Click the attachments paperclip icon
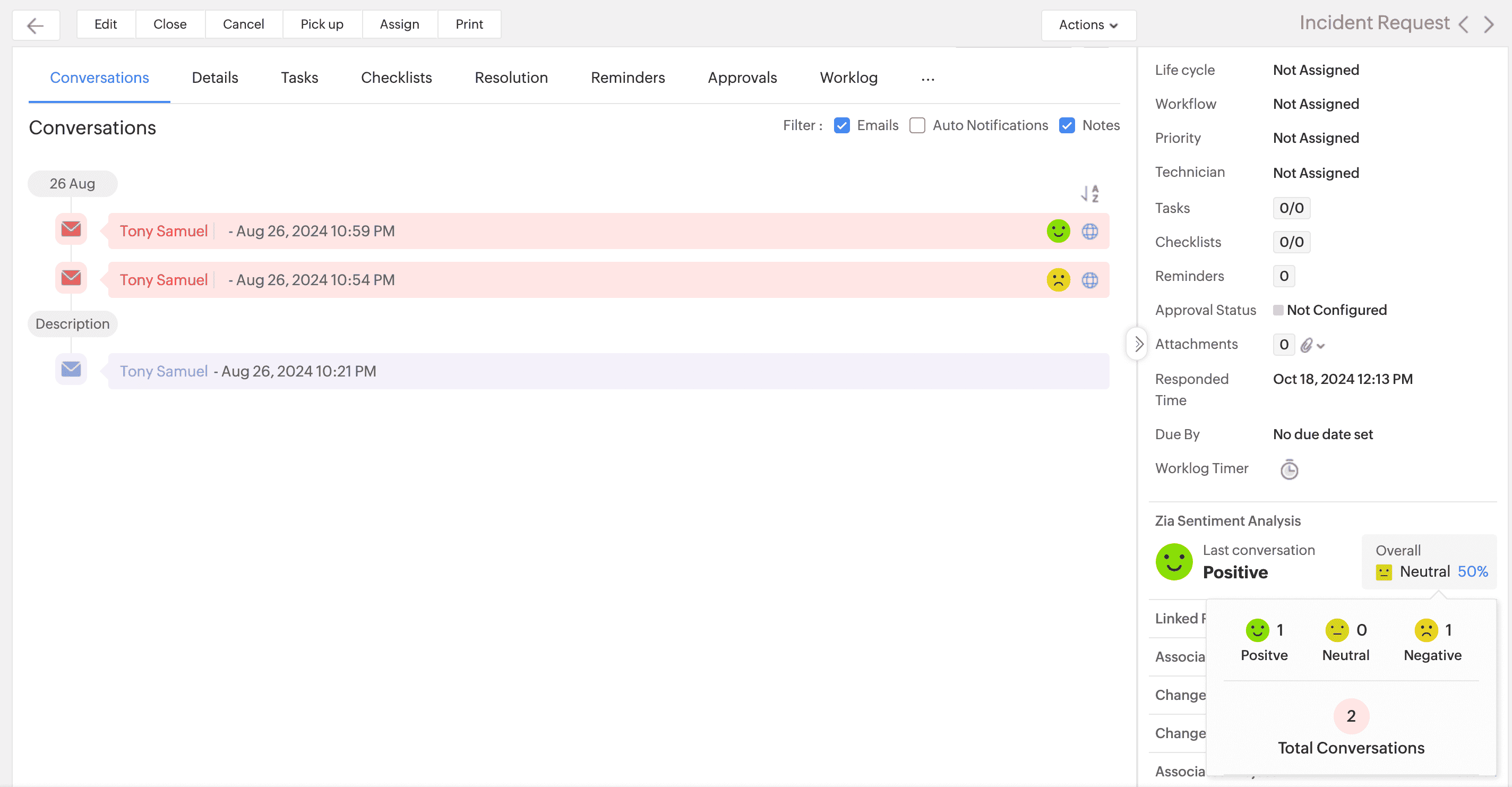Viewport: 1512px width, 787px height. point(1307,345)
